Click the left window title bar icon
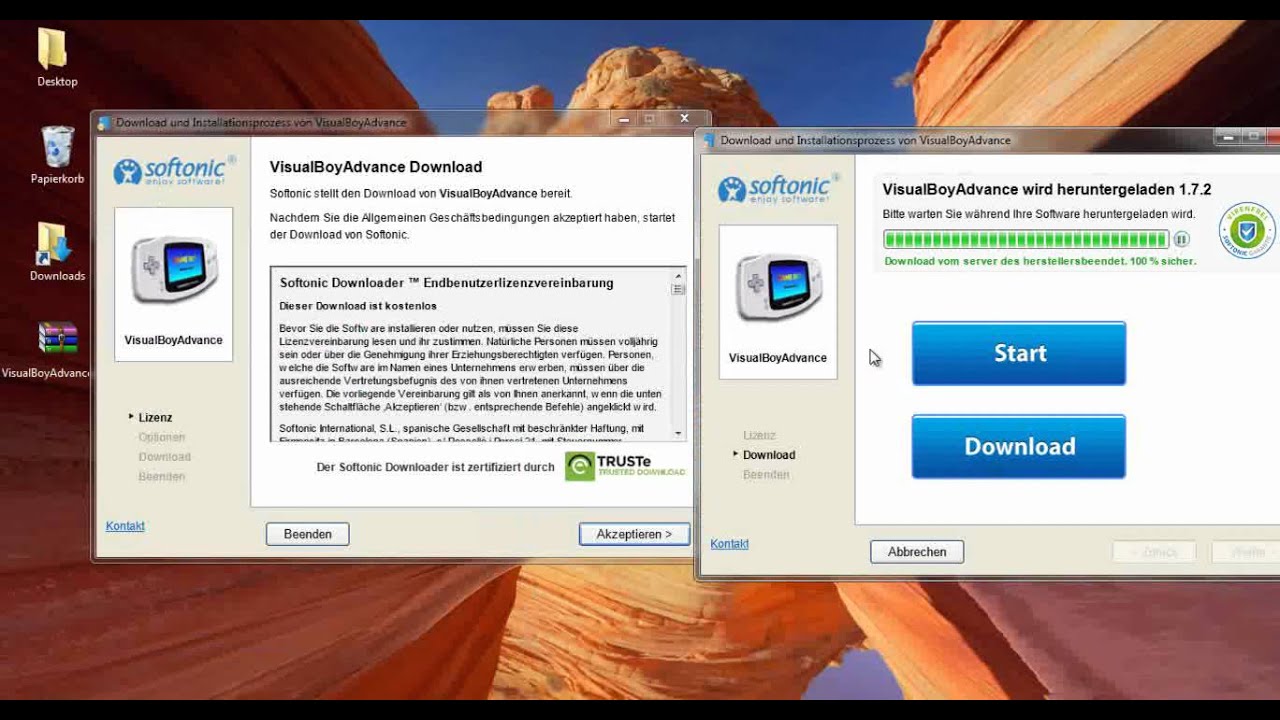This screenshot has height=720, width=1280. click(x=104, y=123)
